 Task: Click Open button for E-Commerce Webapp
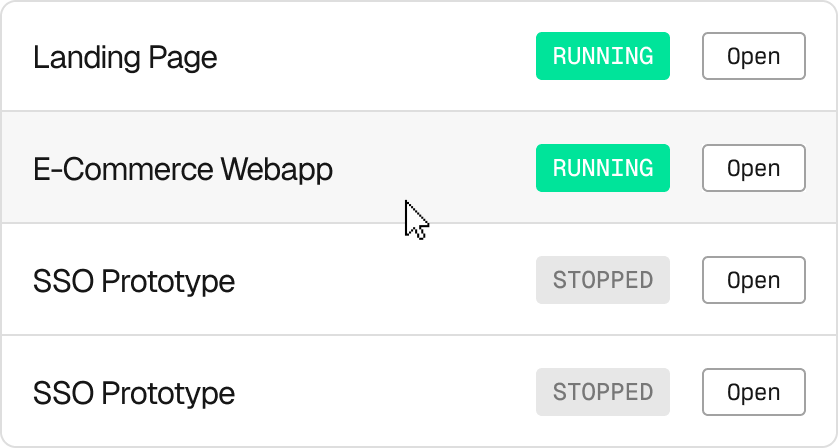tap(753, 168)
